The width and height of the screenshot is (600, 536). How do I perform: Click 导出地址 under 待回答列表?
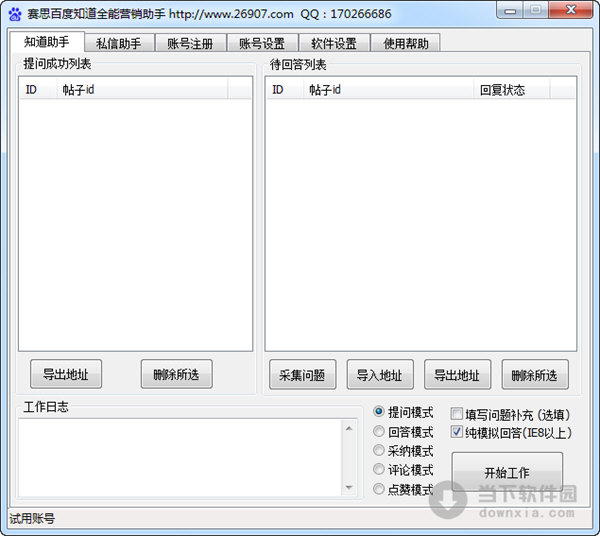[457, 375]
